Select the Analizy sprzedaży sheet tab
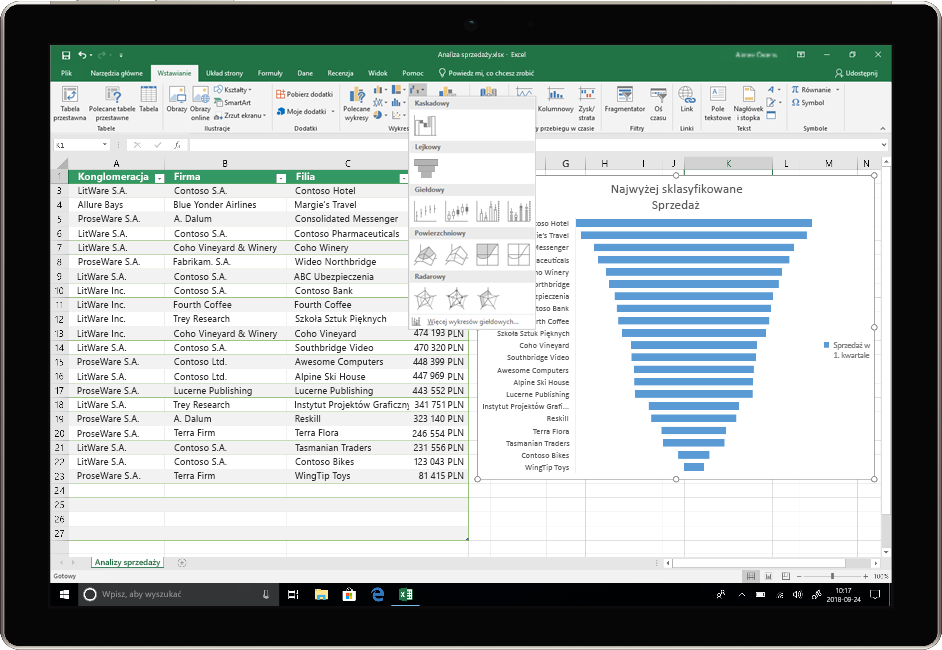 [127, 563]
